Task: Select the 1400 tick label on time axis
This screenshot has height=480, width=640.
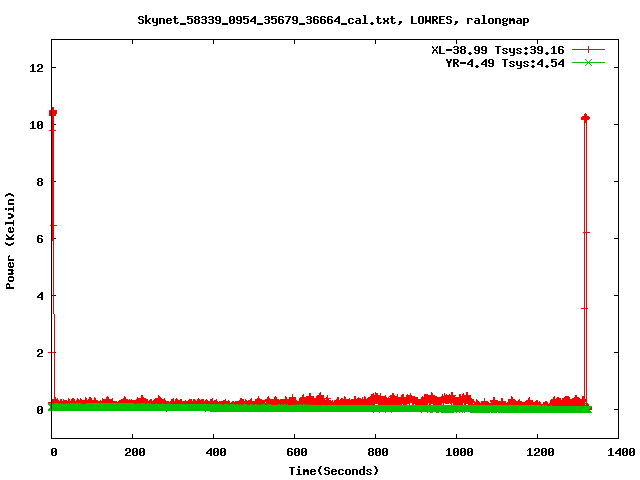Action: pos(619,452)
